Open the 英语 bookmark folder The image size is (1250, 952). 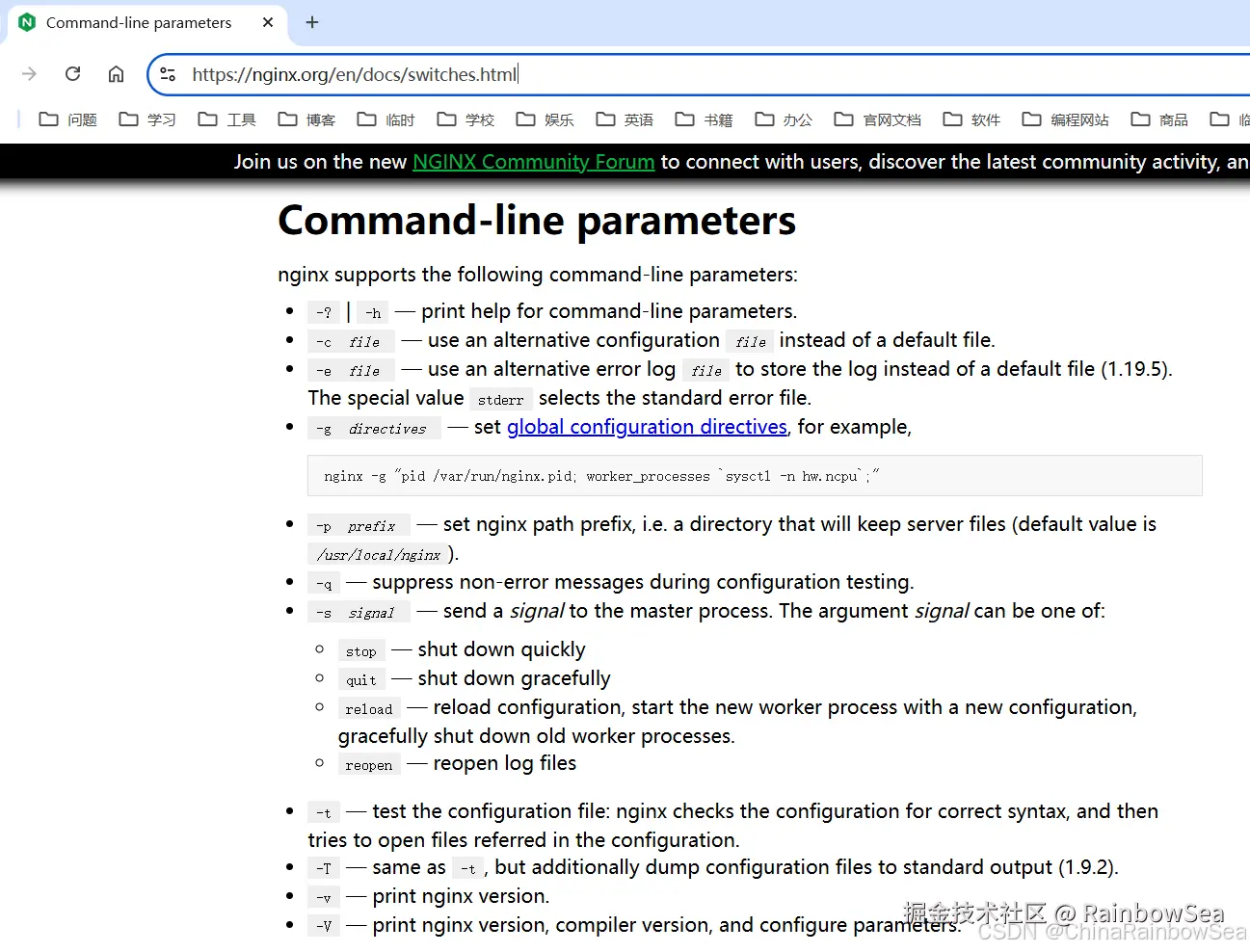pos(625,119)
